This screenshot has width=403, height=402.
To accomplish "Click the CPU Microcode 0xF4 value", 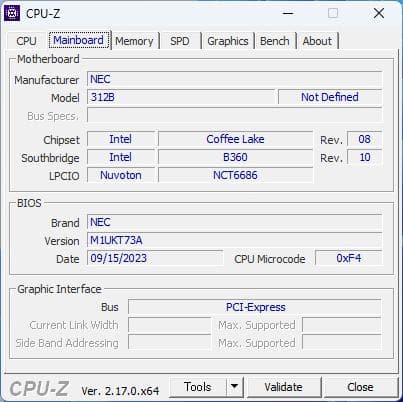I will (348, 258).
